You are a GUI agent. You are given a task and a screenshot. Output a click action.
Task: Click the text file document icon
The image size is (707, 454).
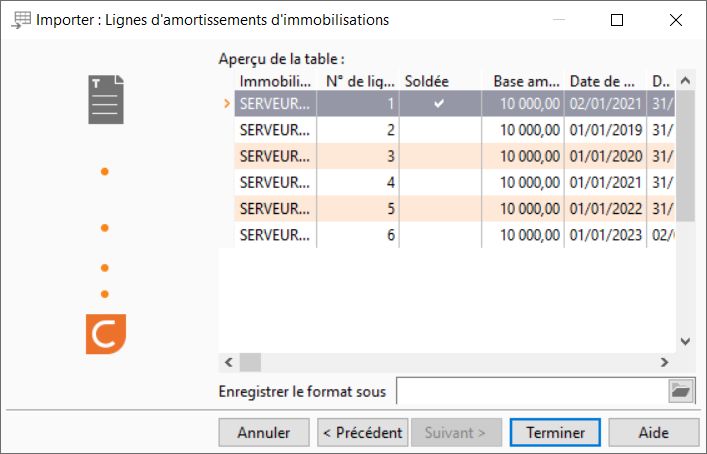(x=106, y=100)
